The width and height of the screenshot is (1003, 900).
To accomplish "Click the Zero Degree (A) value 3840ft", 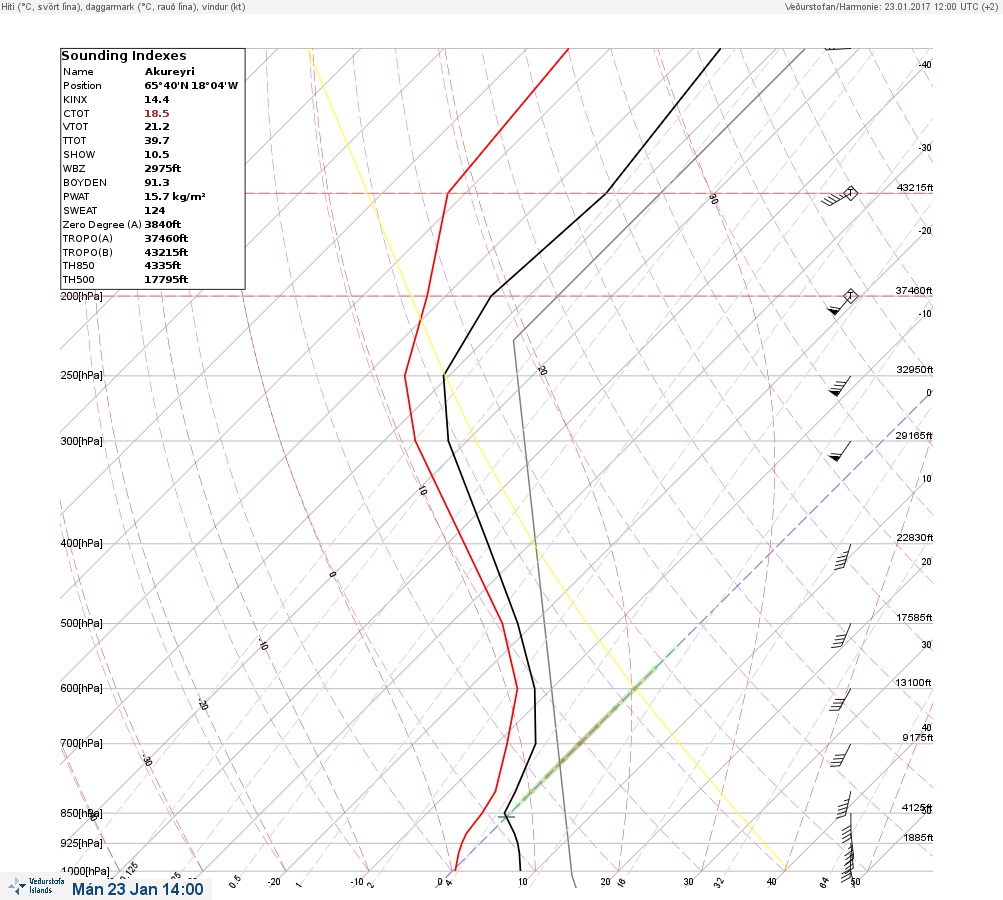I will point(162,225).
